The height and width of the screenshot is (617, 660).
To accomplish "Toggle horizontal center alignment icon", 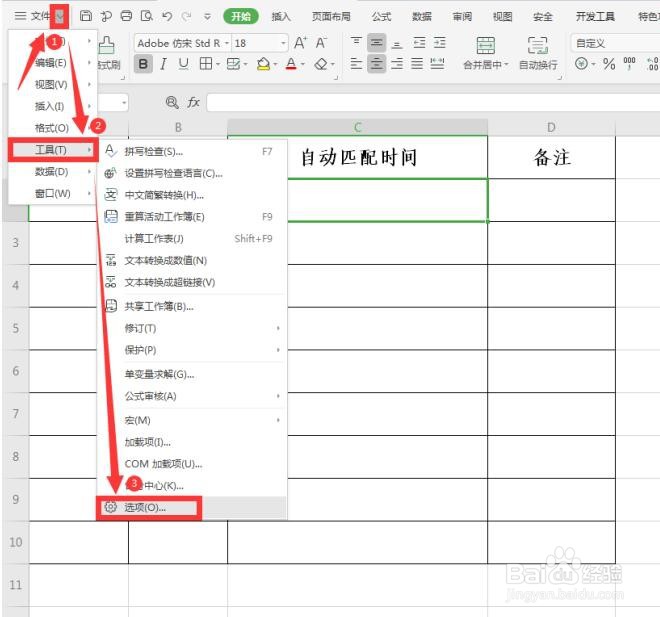I will pyautogui.click(x=376, y=64).
